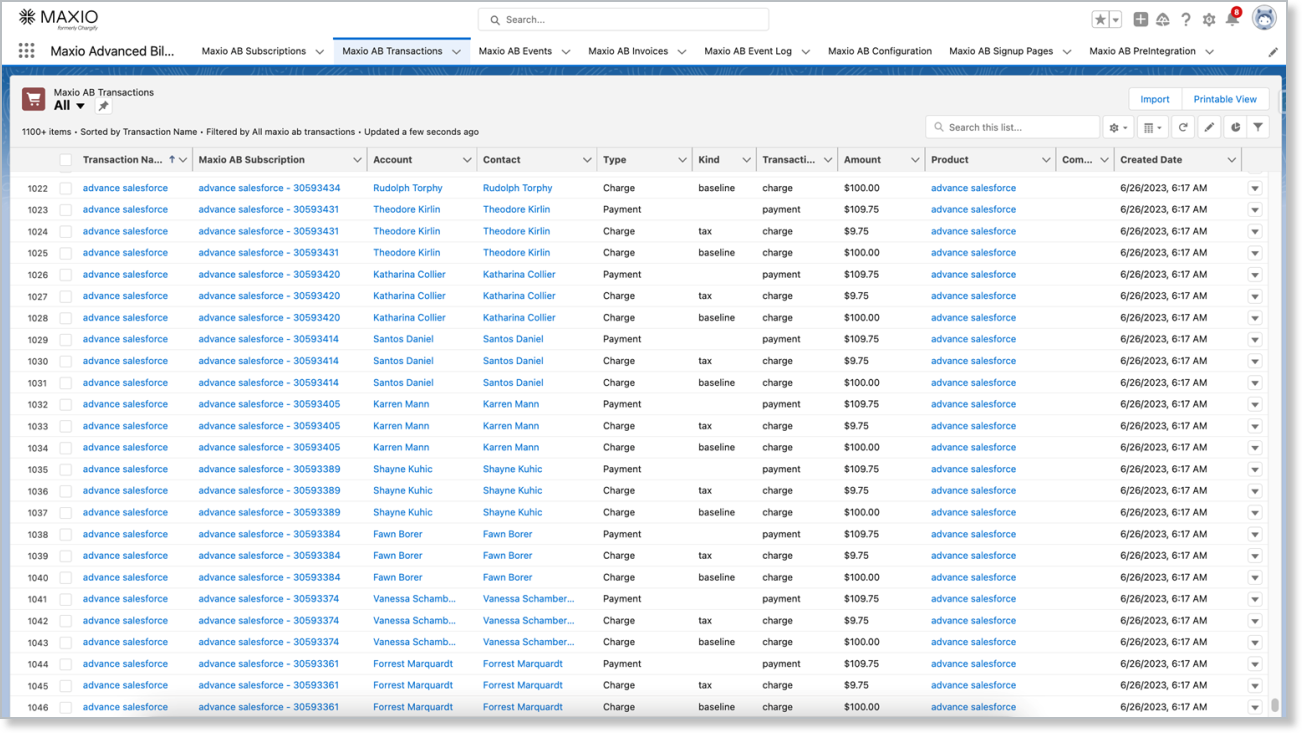
Task: Open the Display As table menu
Action: tap(1152, 127)
